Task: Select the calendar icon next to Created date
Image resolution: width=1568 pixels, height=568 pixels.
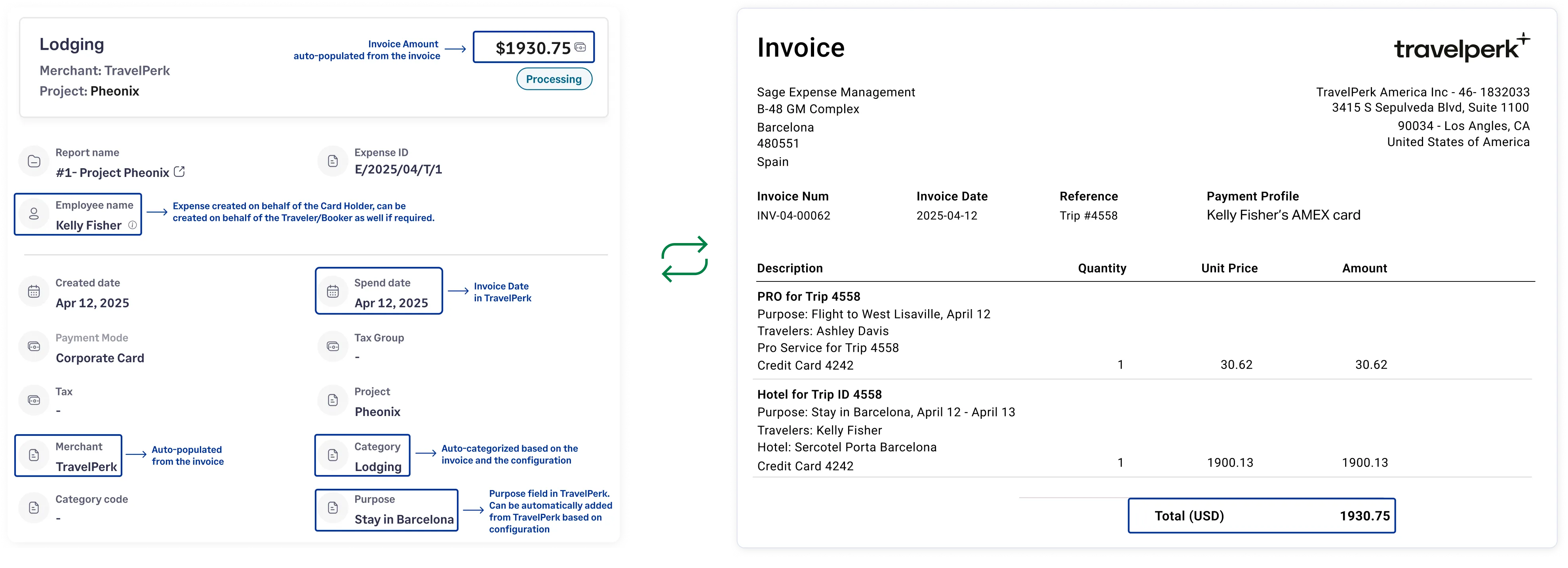Action: [x=34, y=291]
